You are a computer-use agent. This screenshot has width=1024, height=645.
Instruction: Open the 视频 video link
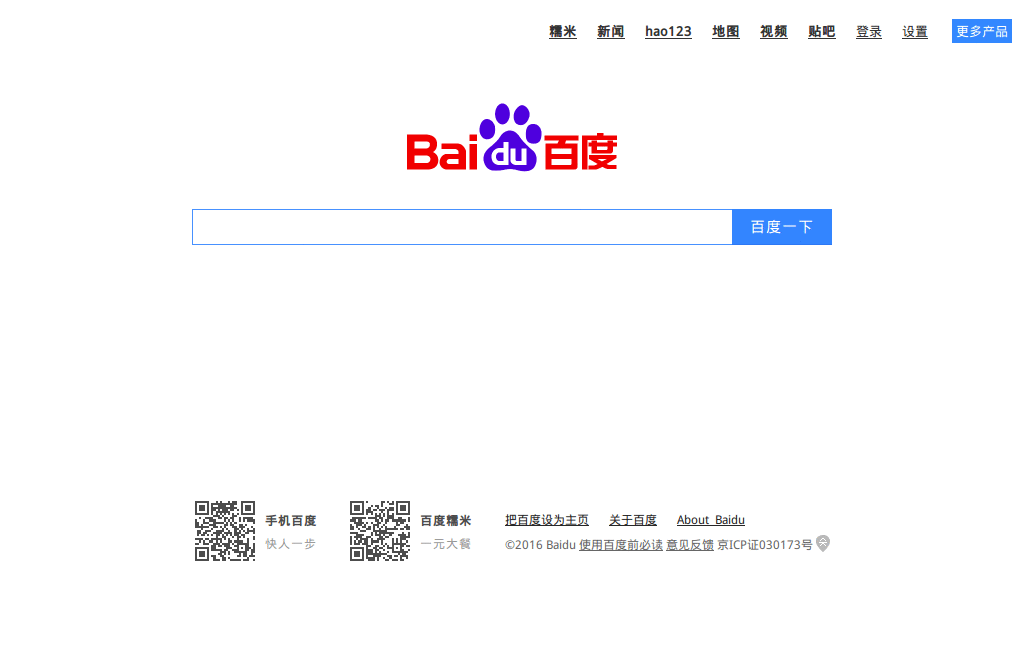click(x=774, y=31)
